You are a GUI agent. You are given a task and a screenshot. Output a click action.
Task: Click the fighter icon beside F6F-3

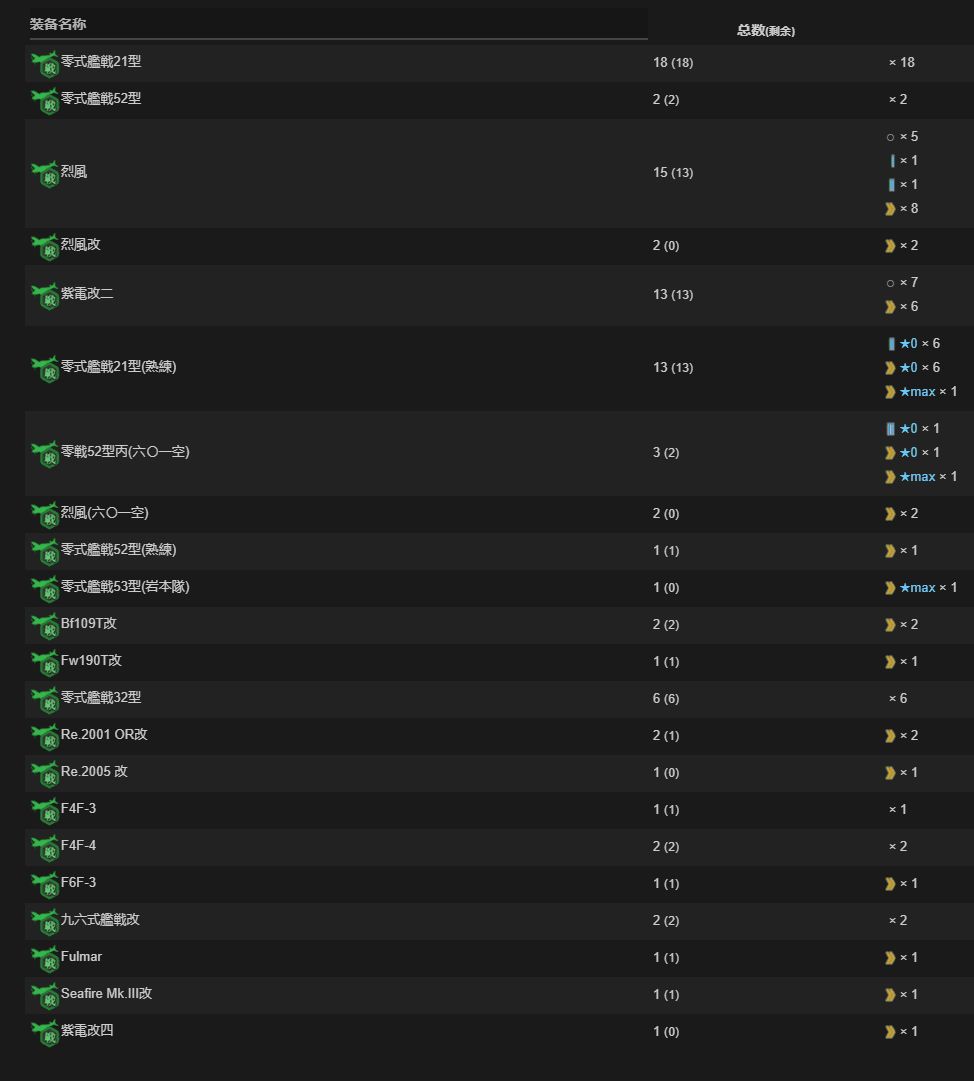[45, 885]
